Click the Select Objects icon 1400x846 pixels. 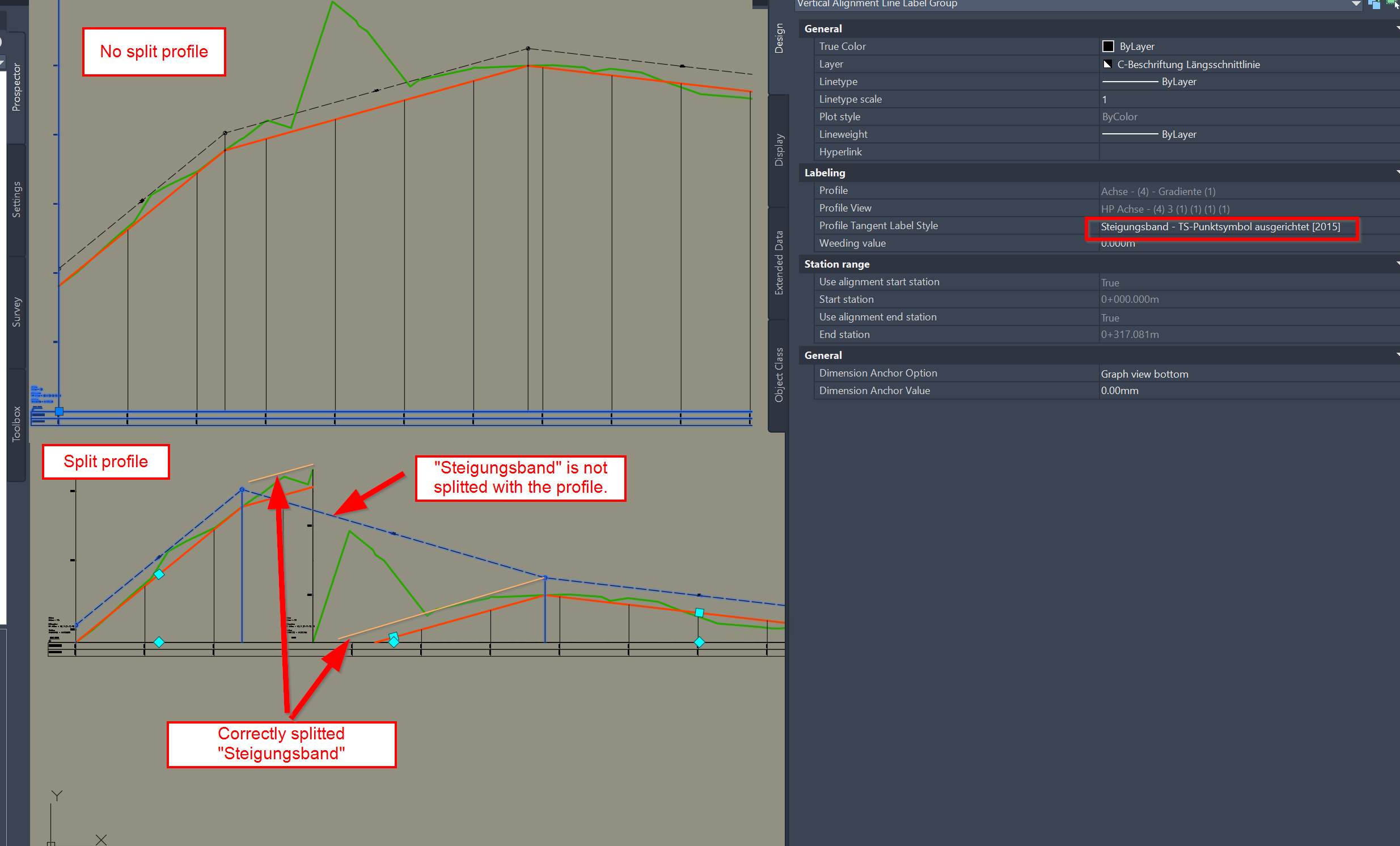tap(1391, 3)
